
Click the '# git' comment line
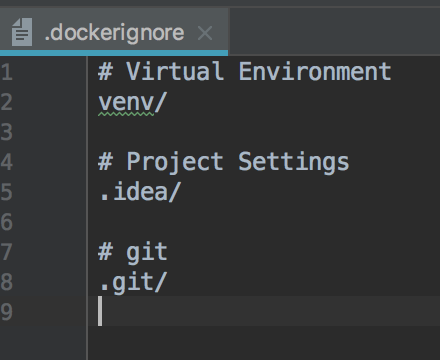pos(133,252)
